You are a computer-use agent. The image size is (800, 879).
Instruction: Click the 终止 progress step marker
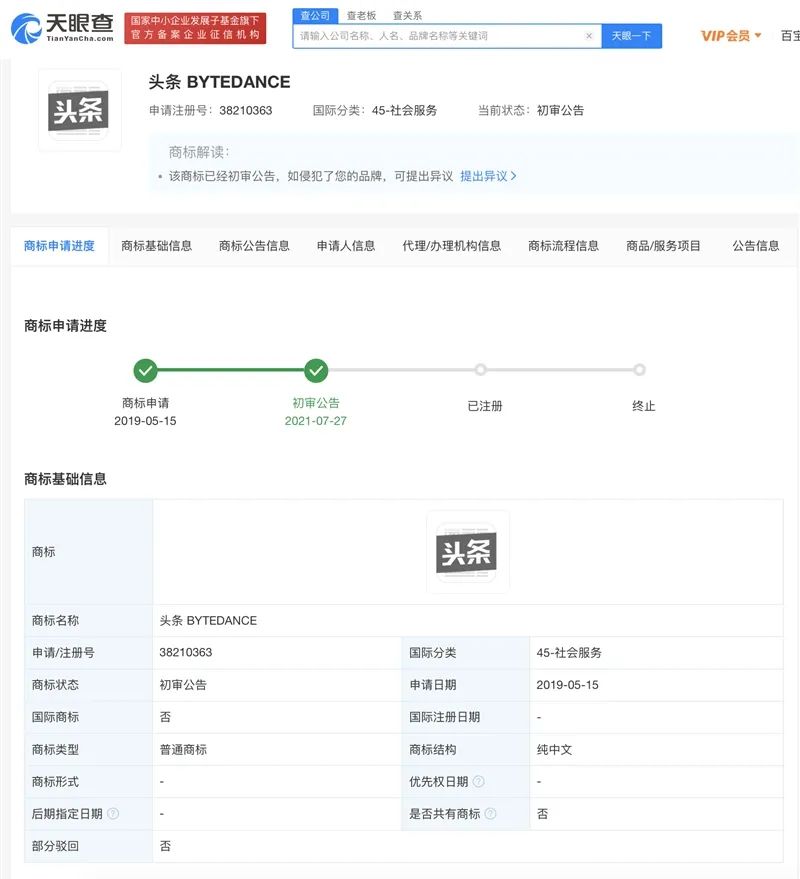click(639, 370)
